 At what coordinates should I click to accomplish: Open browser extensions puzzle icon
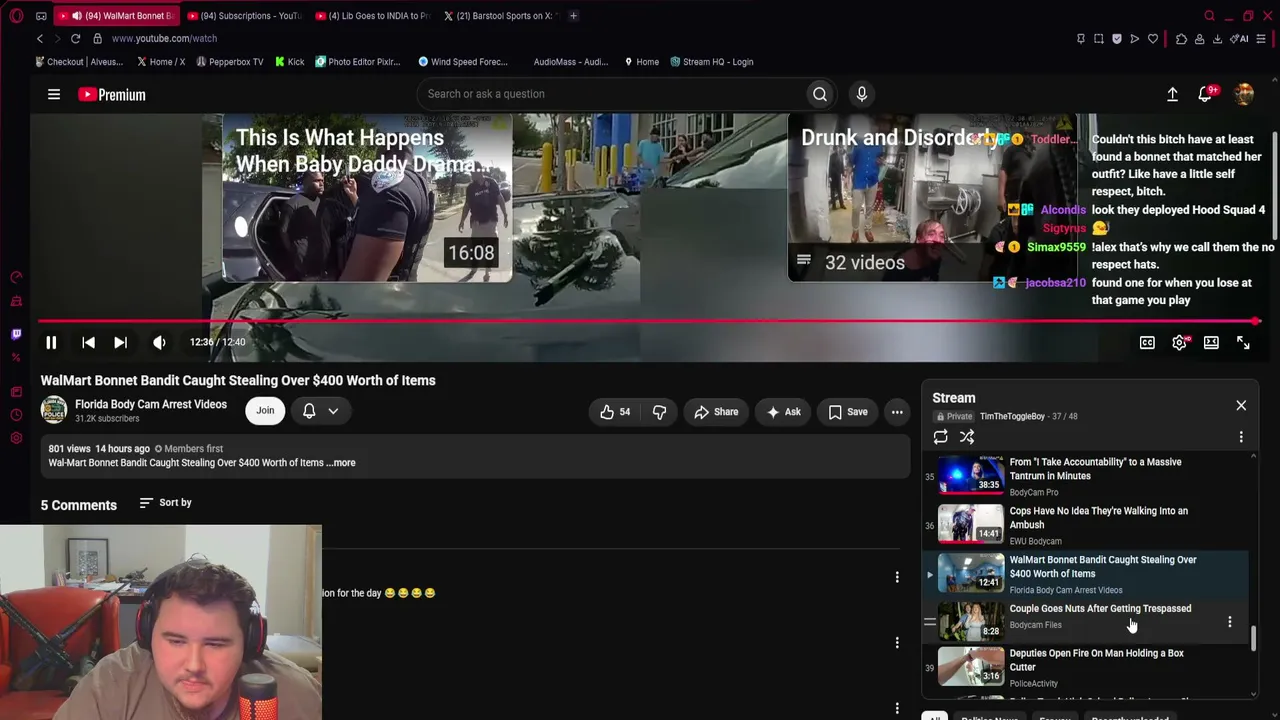click(1181, 39)
